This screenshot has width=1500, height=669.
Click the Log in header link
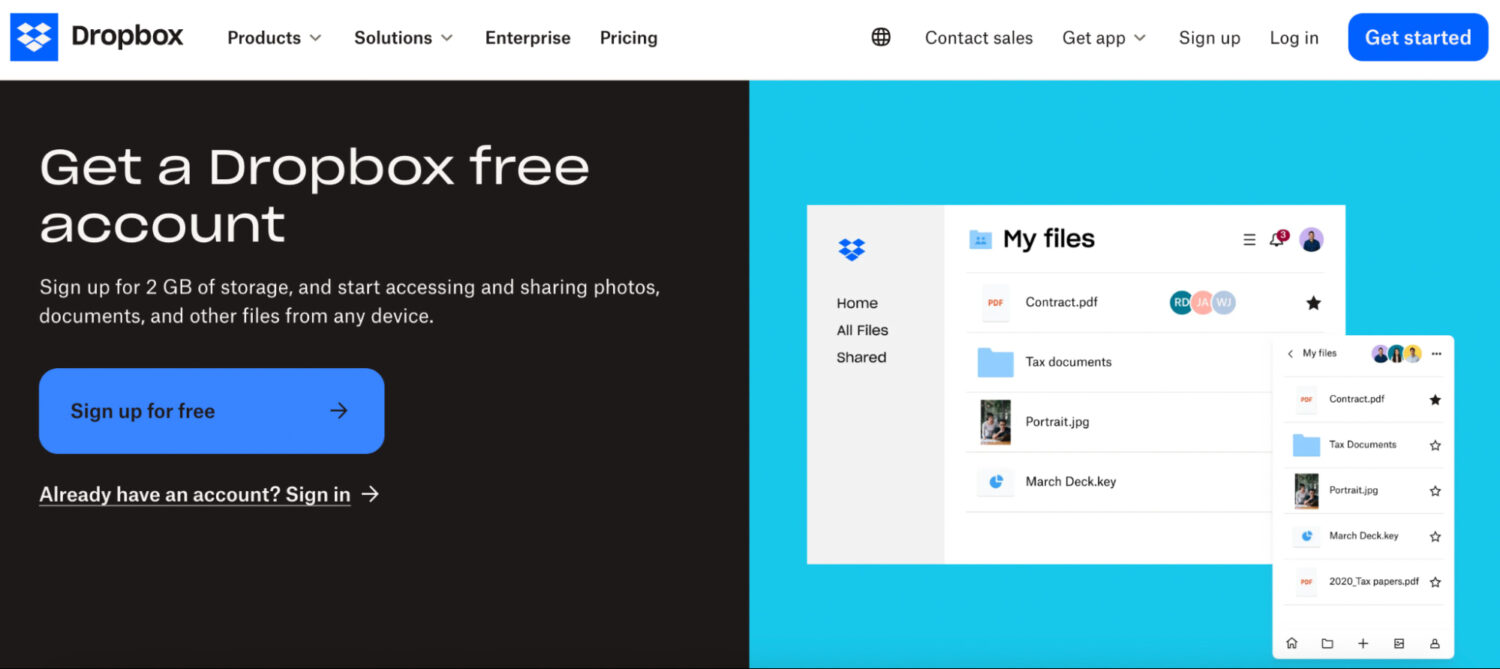click(1294, 38)
